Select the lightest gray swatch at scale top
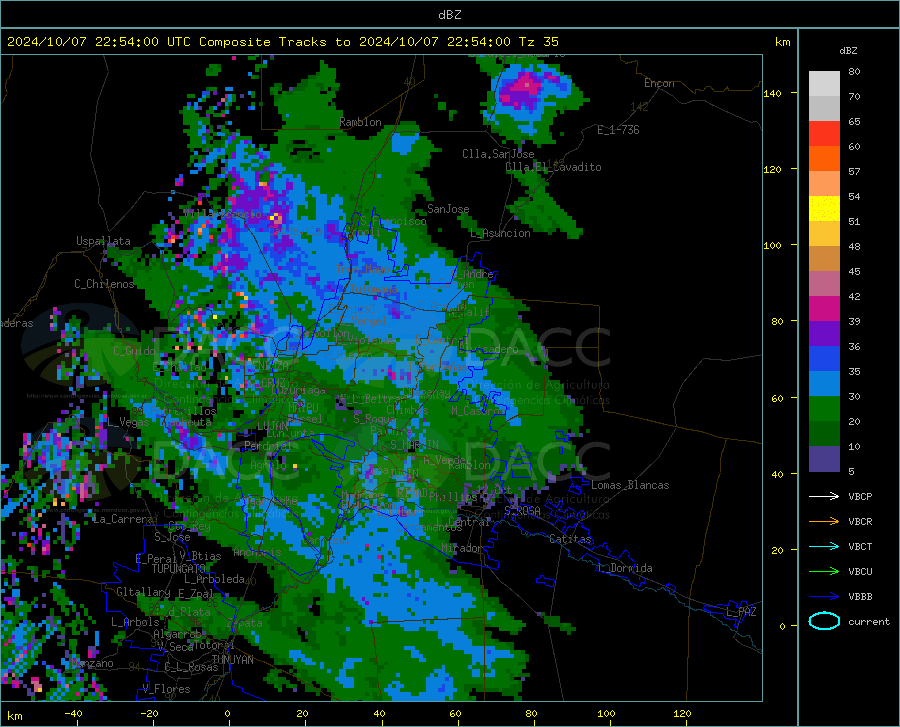 coord(824,83)
